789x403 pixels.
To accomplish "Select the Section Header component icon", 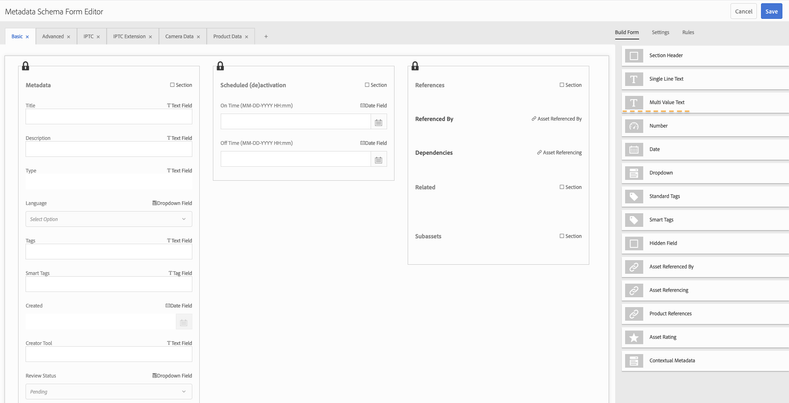I will (x=634, y=56).
